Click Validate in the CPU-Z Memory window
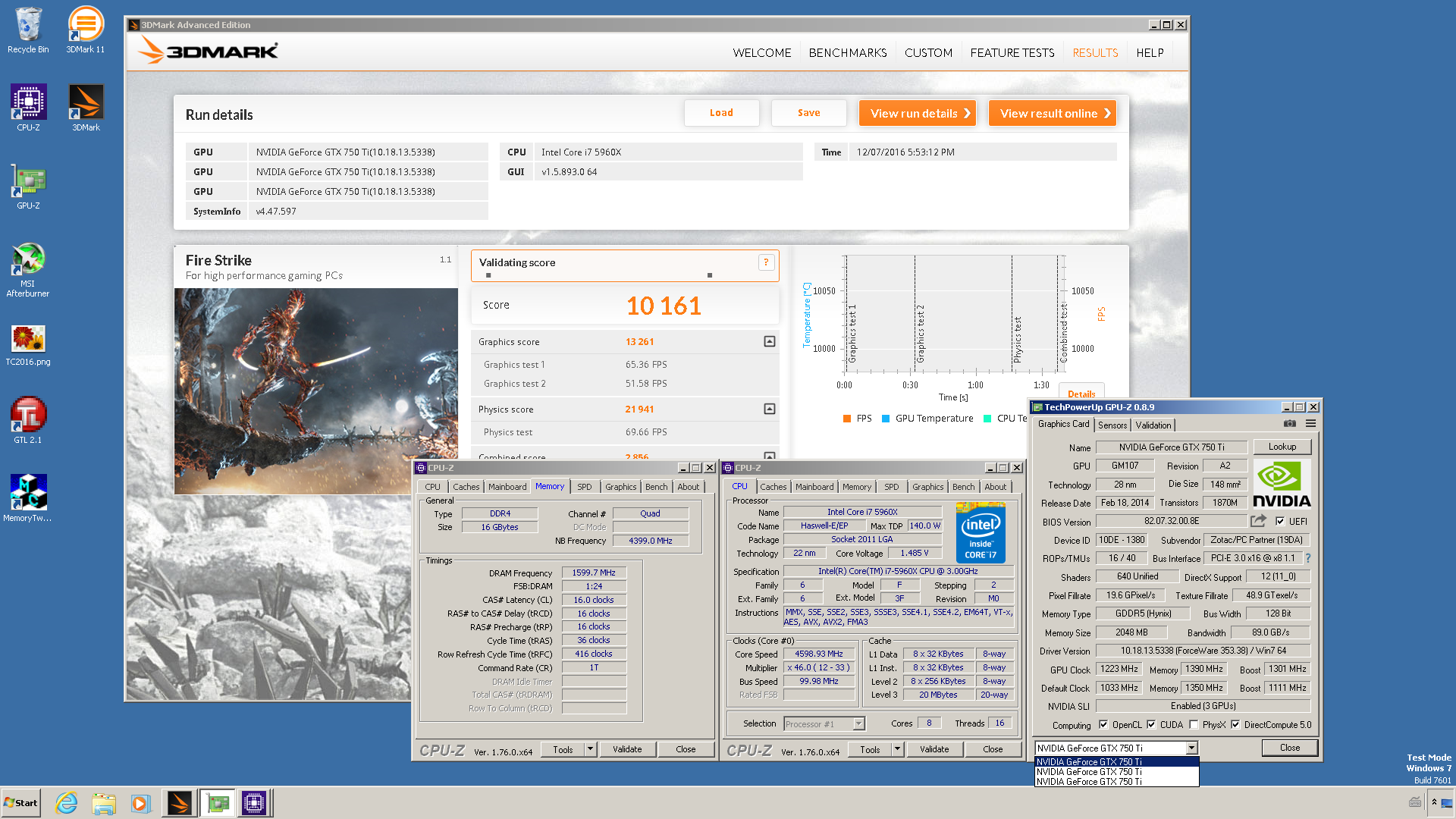Viewport: 1456px width, 819px height. point(627,749)
